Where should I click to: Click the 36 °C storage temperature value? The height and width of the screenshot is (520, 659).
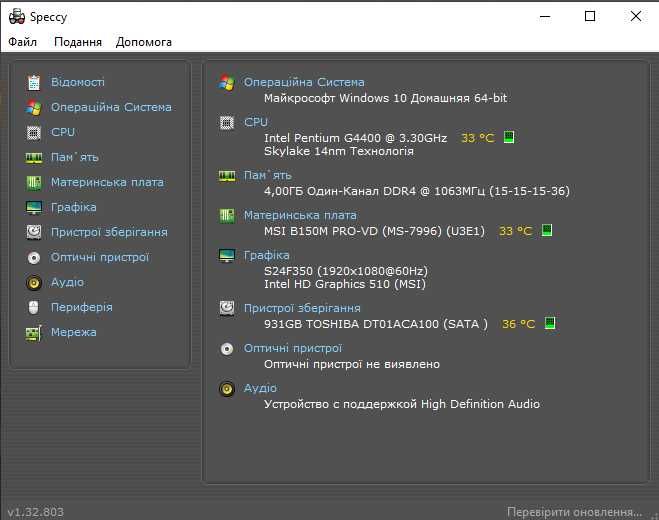(x=519, y=324)
